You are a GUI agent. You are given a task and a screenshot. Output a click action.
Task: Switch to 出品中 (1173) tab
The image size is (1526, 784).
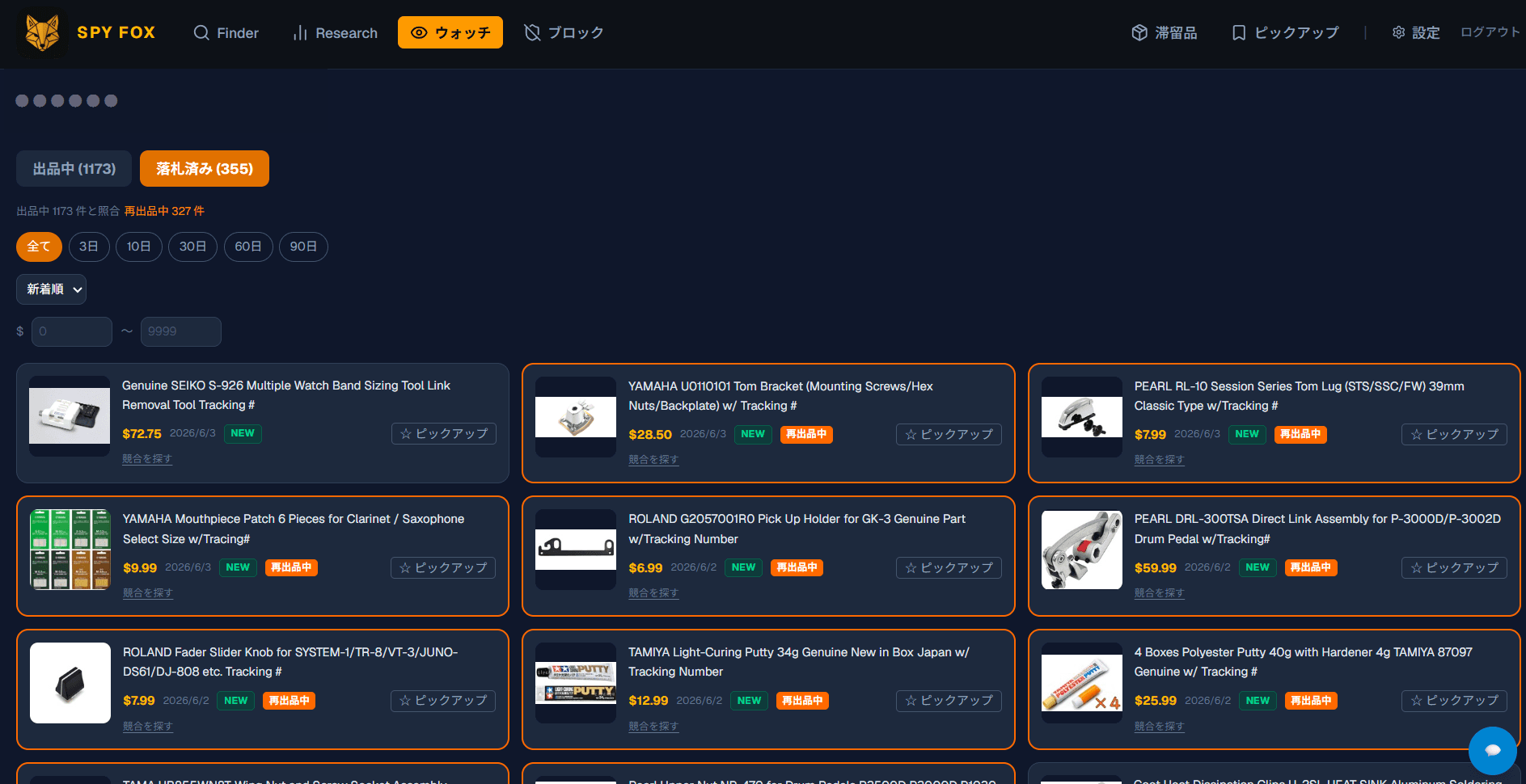click(74, 169)
